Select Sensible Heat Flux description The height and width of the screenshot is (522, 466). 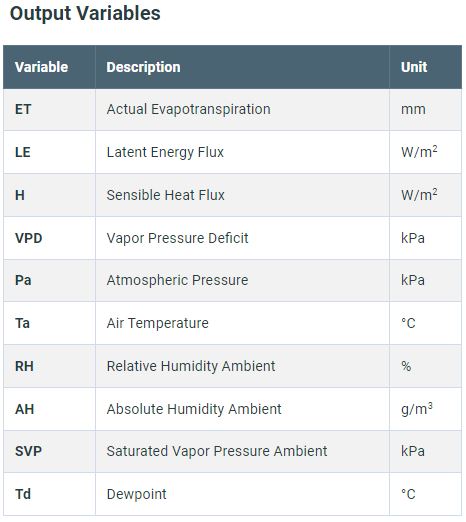pyautogui.click(x=165, y=195)
